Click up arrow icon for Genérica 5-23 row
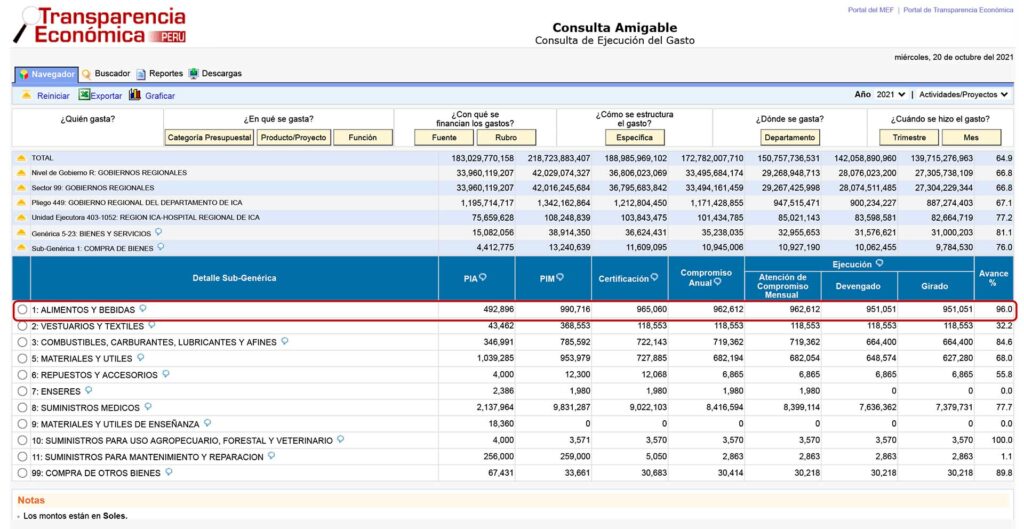This screenshot has width=1024, height=529. 21,233
